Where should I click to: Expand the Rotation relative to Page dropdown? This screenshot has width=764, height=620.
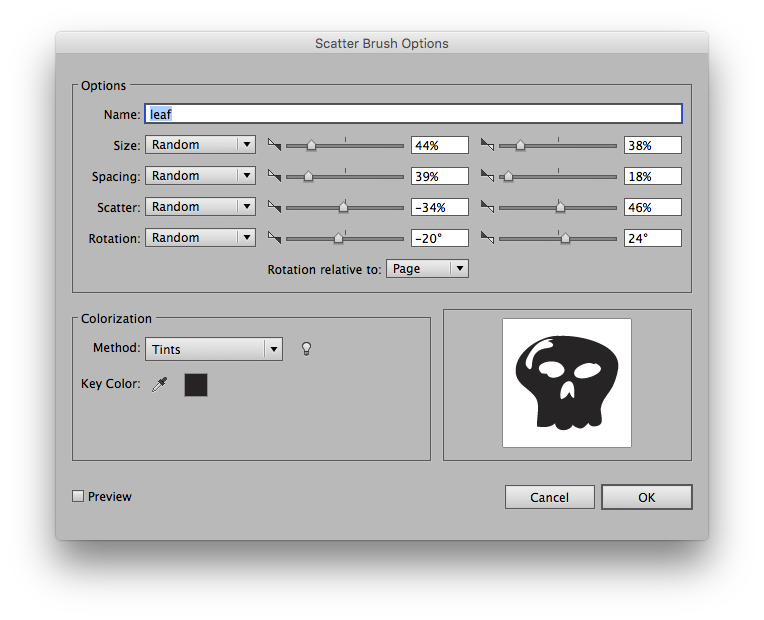(x=427, y=269)
